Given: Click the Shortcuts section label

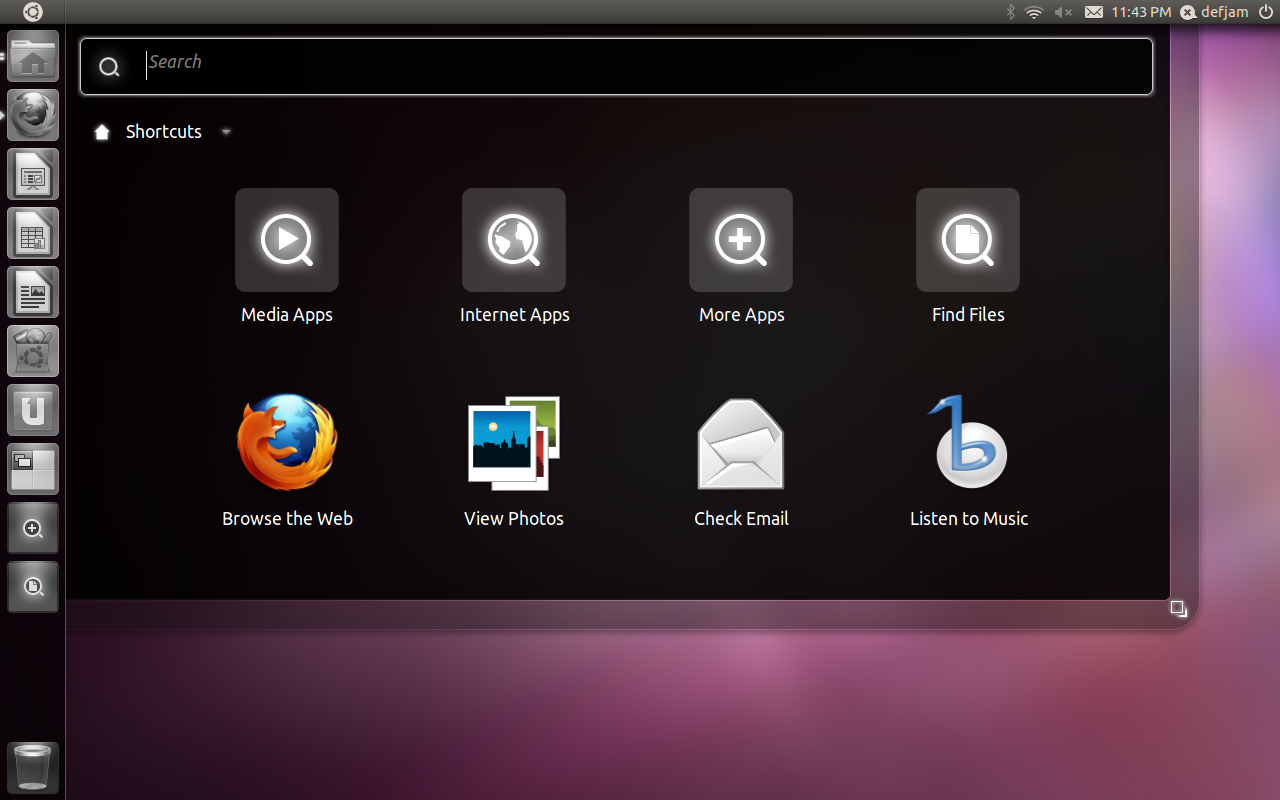Looking at the screenshot, I should [164, 132].
